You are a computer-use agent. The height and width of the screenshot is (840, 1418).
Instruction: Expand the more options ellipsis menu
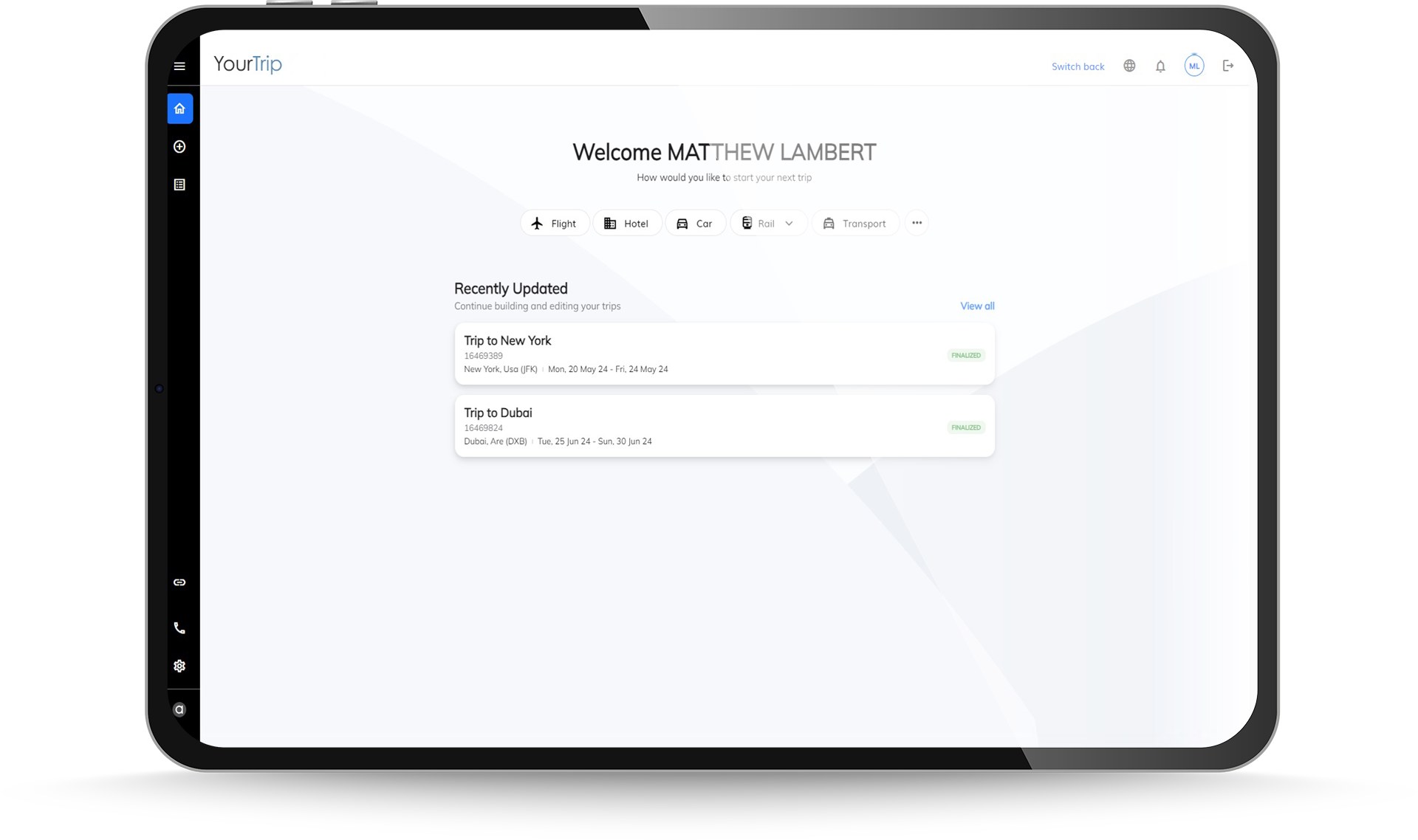coord(917,223)
